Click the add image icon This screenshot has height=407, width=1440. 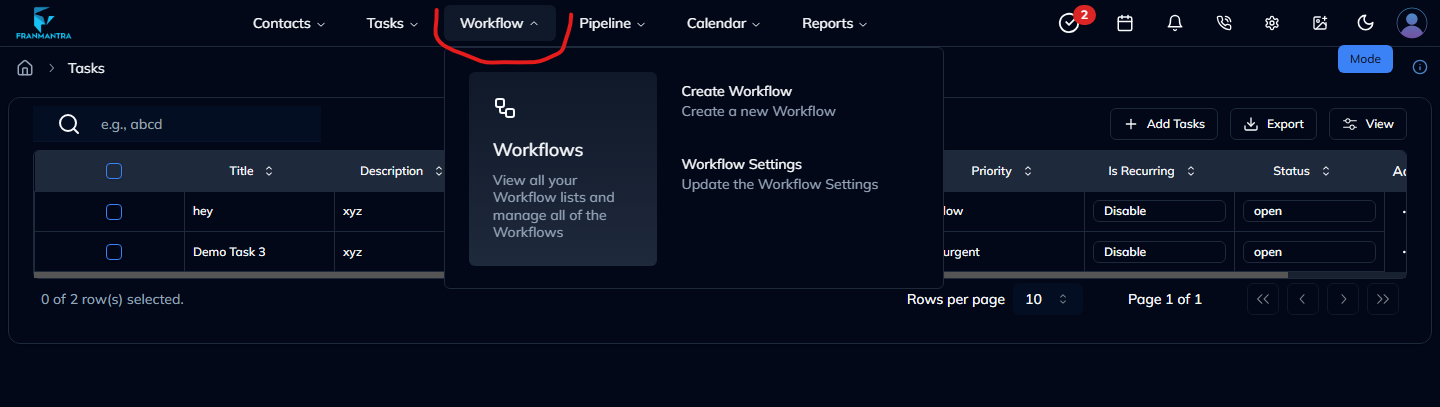pos(1320,23)
